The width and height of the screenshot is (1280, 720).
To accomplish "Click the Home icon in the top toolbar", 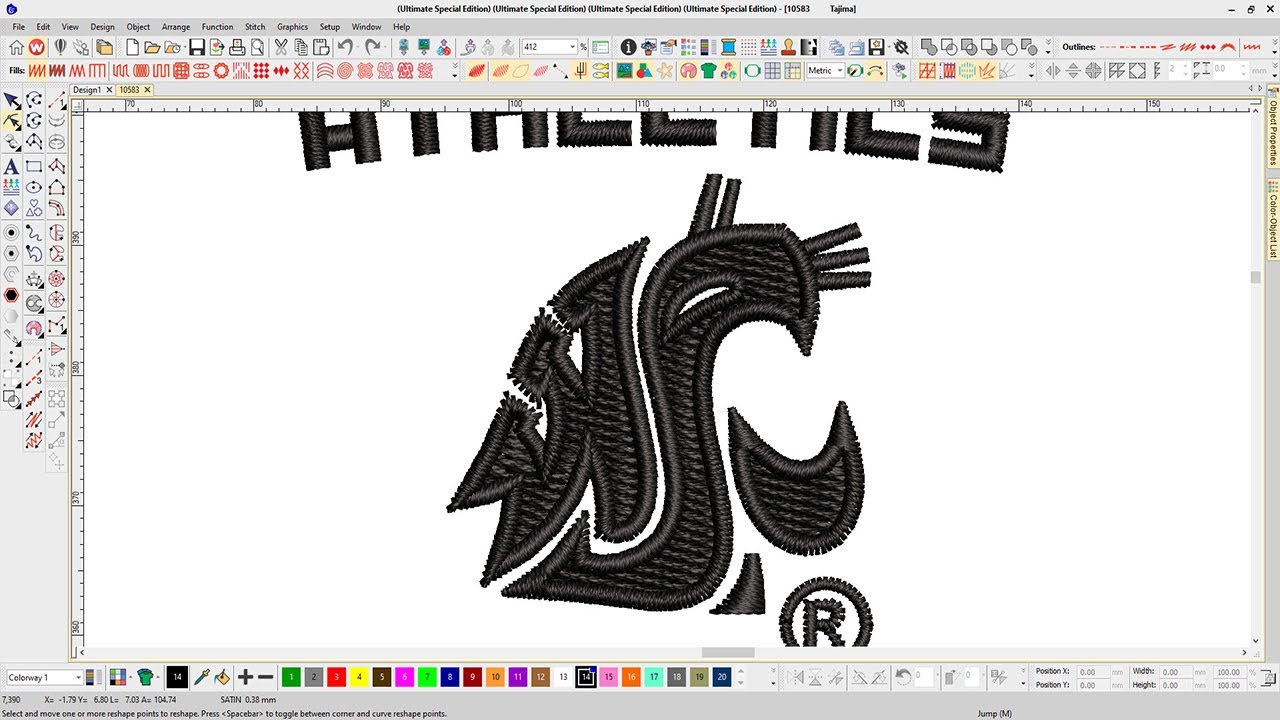I will pos(16,47).
